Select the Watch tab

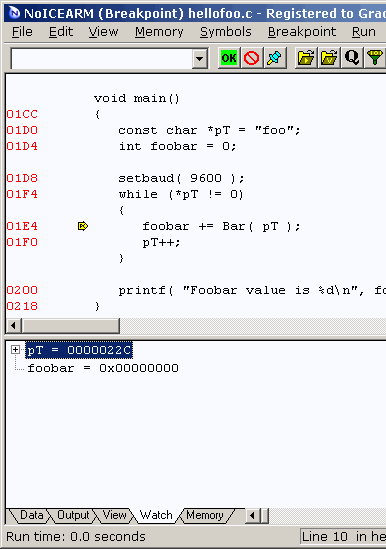[x=156, y=515]
